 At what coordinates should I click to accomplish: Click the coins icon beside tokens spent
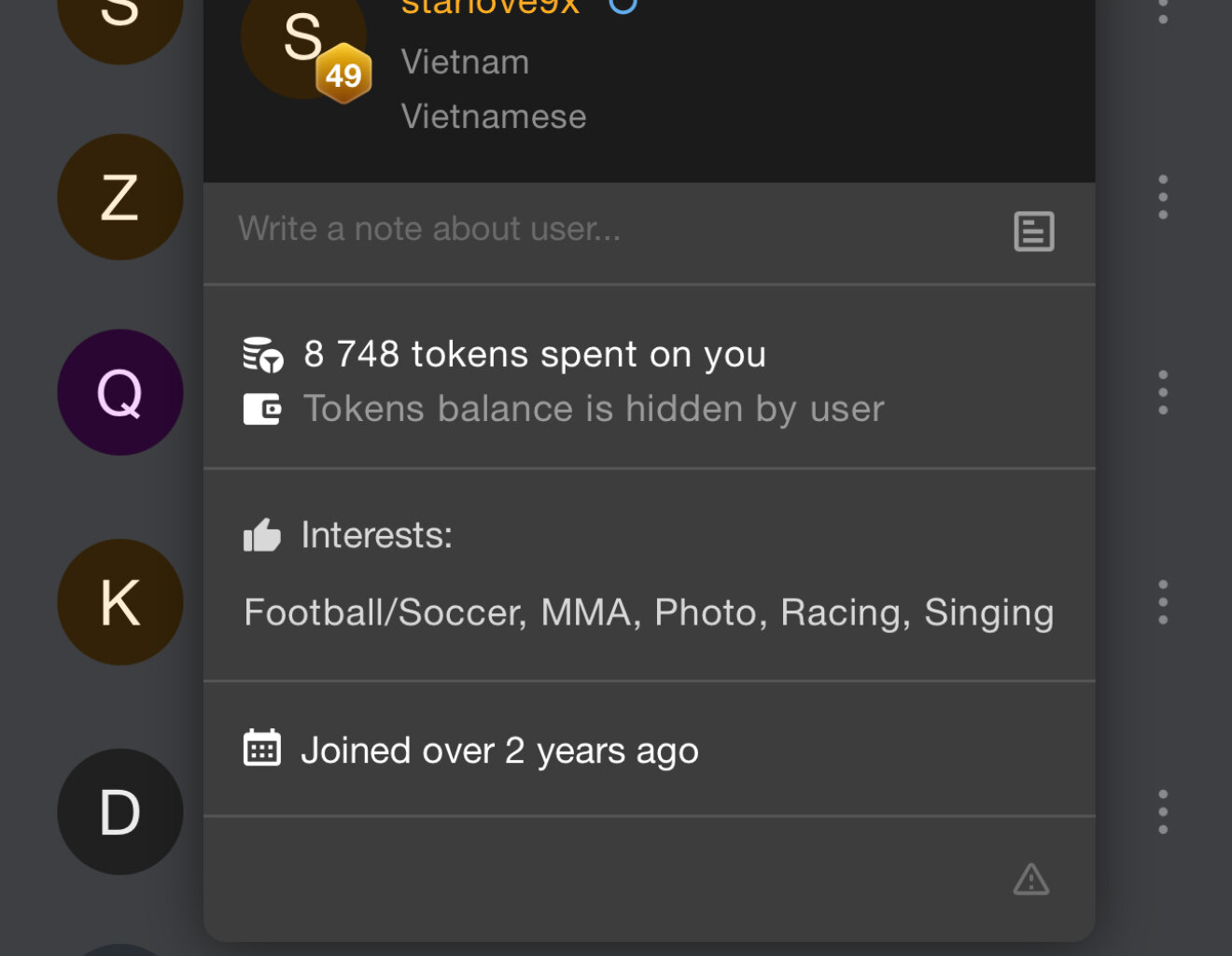coord(262,355)
